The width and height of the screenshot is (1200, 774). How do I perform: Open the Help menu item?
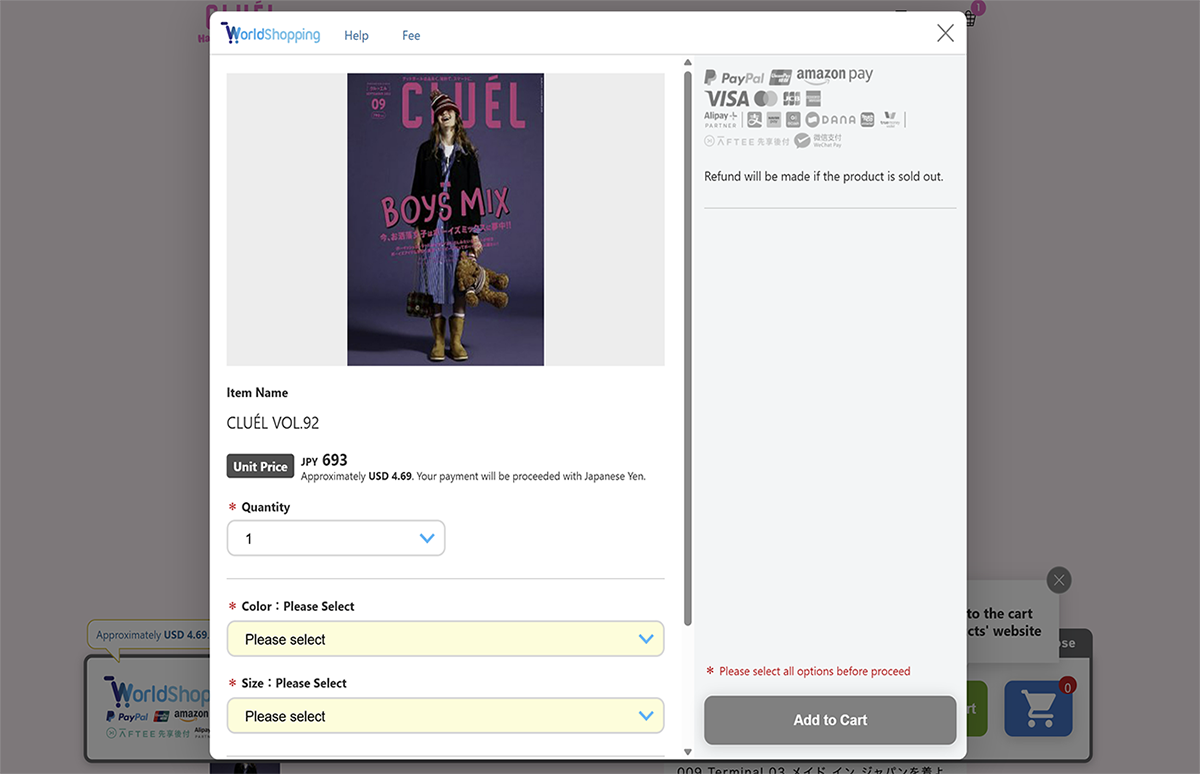click(x=356, y=35)
